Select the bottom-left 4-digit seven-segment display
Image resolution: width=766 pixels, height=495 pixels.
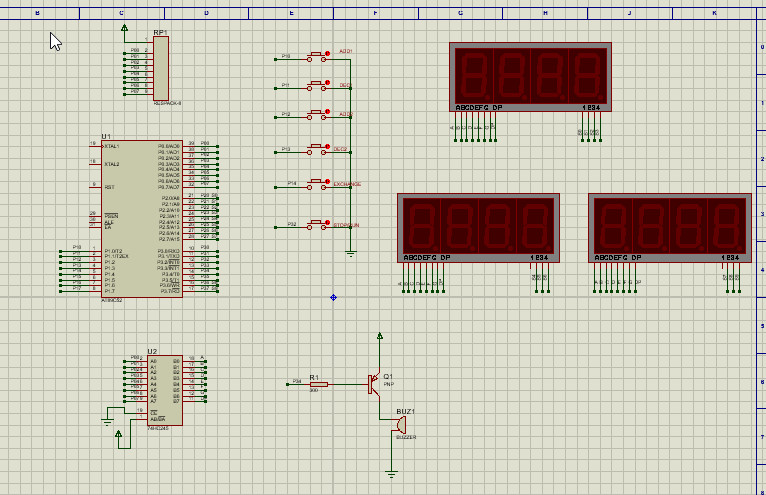[x=478, y=228]
